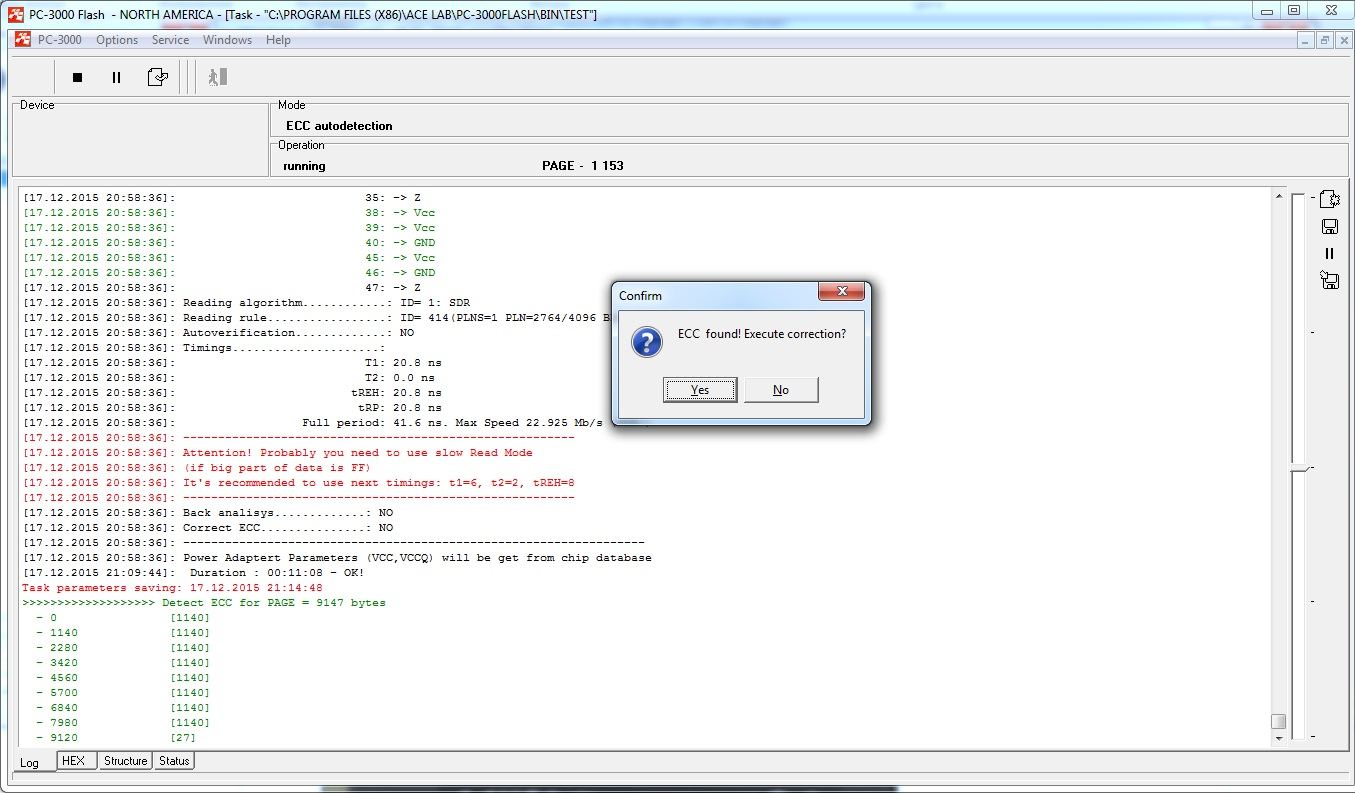The height and width of the screenshot is (793, 1355).
Task: Switch to the Structure tab
Action: (x=125, y=761)
